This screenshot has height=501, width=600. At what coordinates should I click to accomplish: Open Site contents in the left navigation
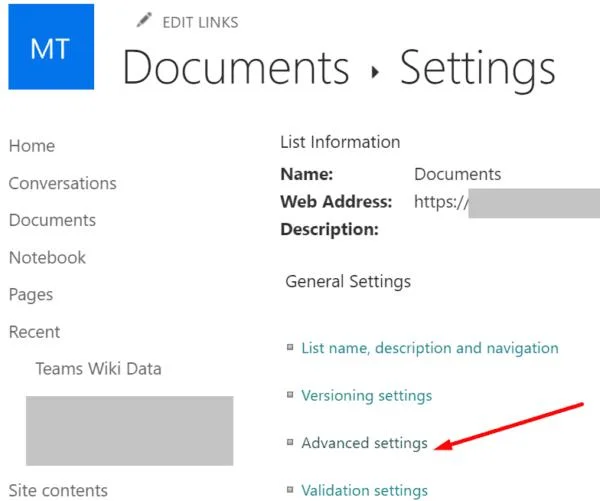(59, 490)
